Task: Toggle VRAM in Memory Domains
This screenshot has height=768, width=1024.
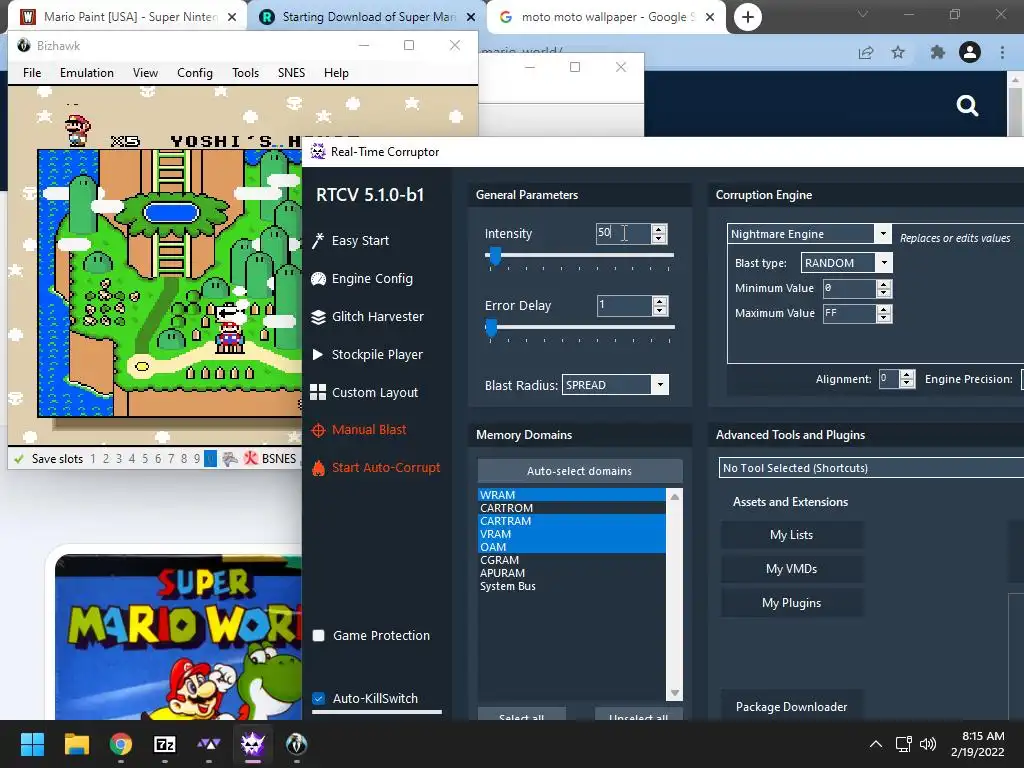Action: [x=571, y=534]
